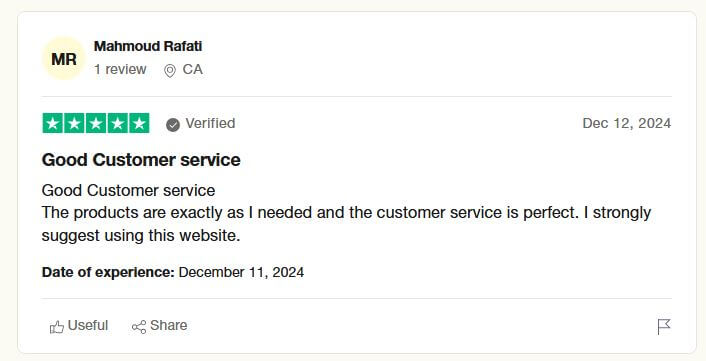This screenshot has width=706, height=361.
Task: Open the 'Good Customer service' review title
Action: tap(141, 160)
